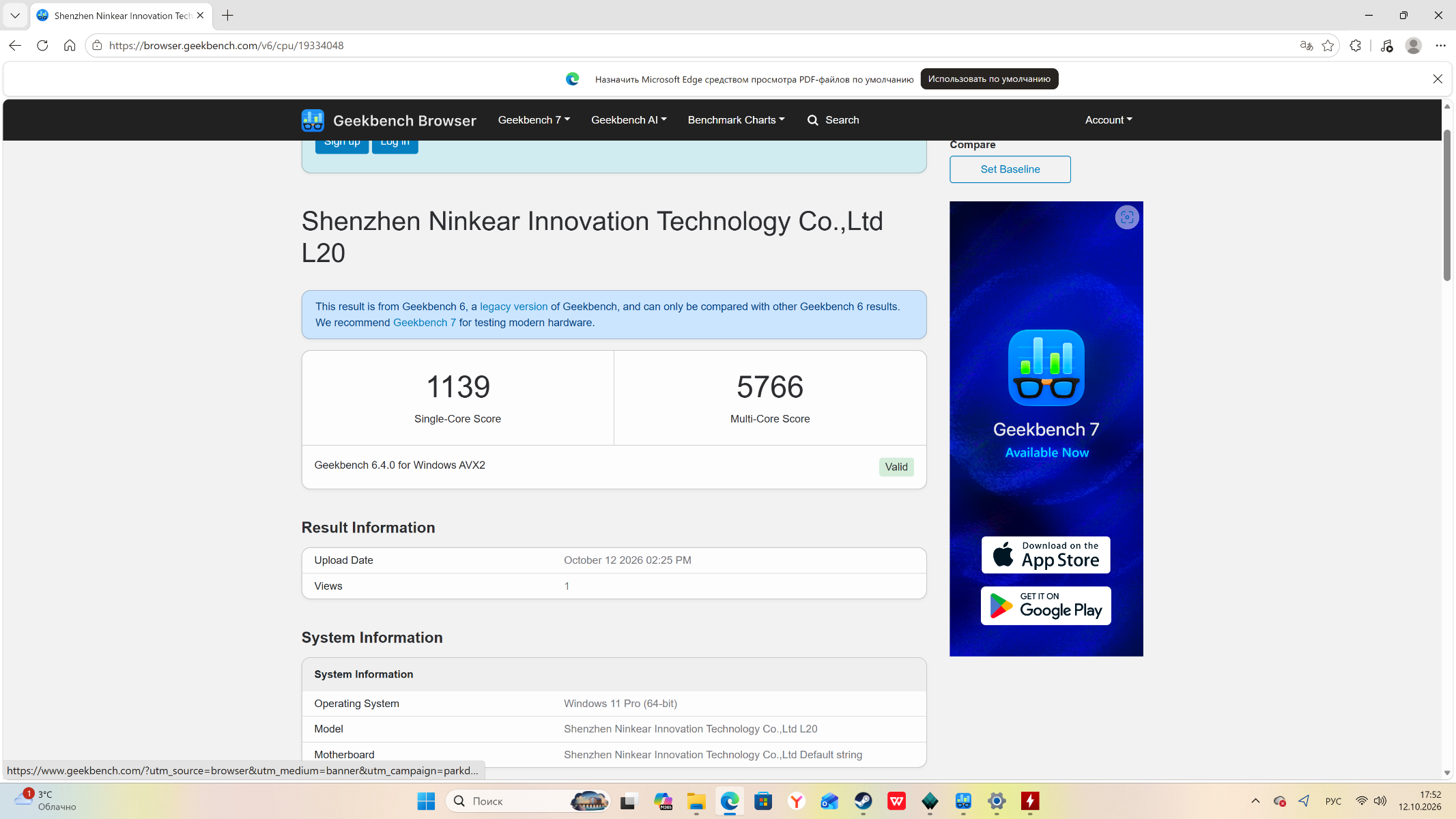Expand the Geekbench AI dropdown menu
Viewport: 1456px width, 819px height.
coord(629,120)
